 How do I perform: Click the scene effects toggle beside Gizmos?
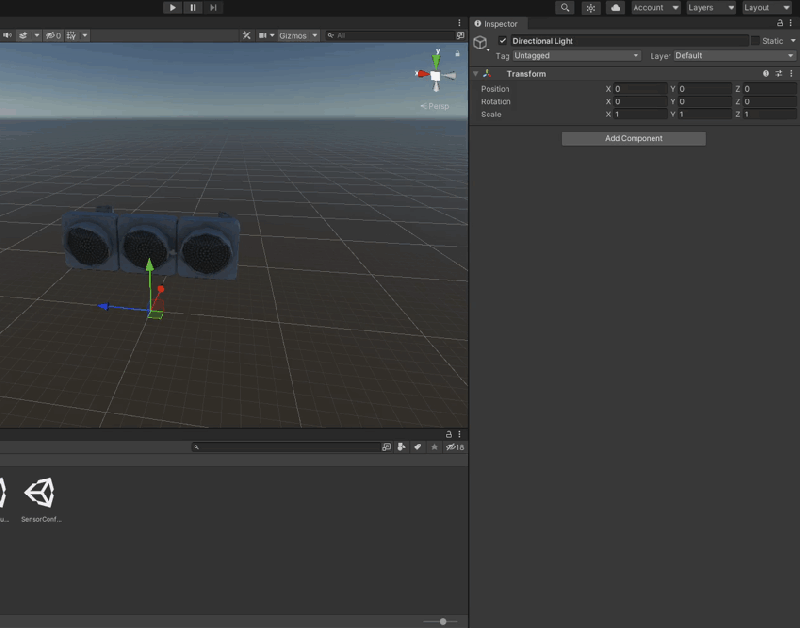[x=23, y=34]
